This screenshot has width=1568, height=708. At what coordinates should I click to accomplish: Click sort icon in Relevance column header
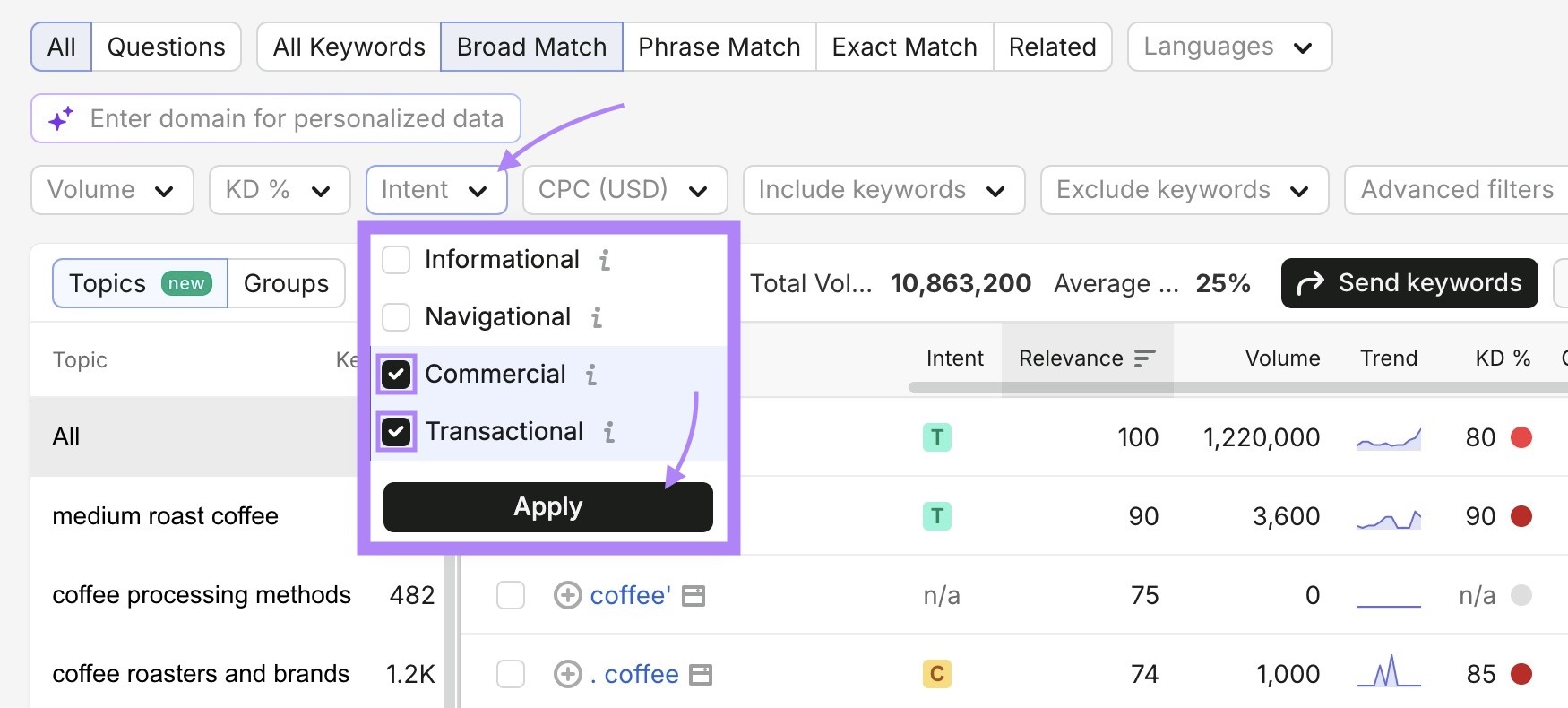pos(1144,358)
